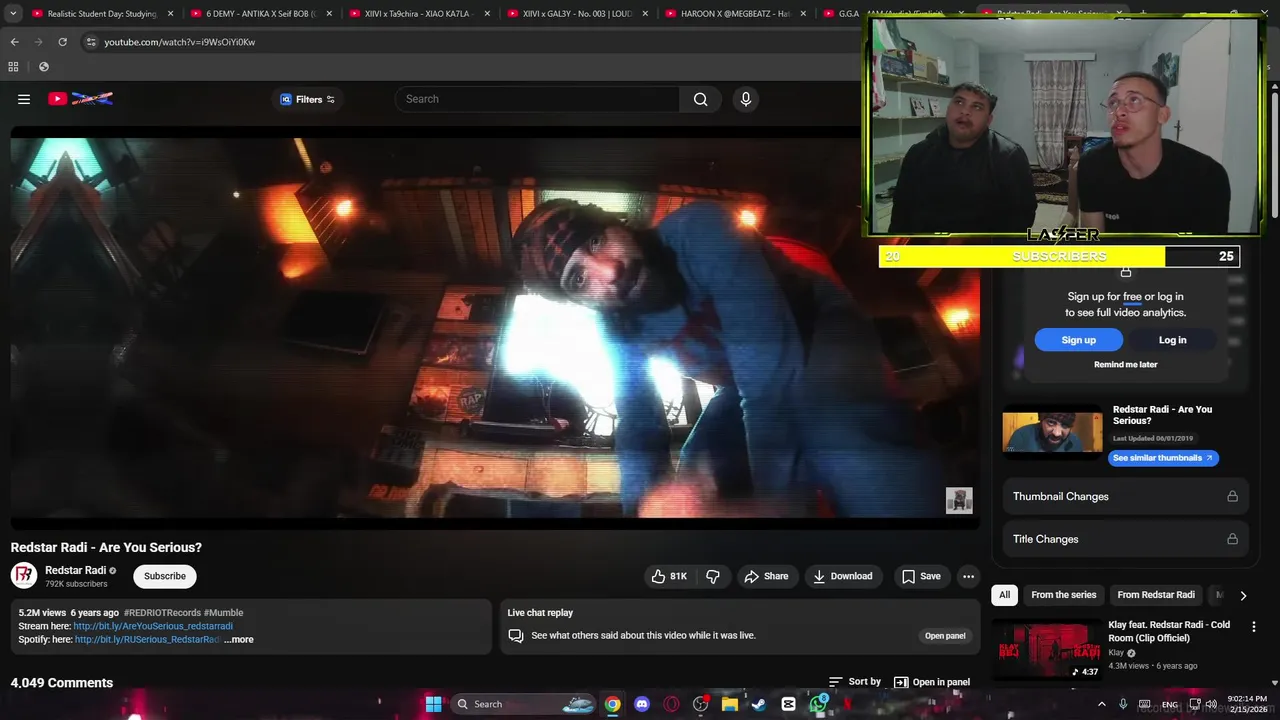Open File Explorer from taskbar
1280x720 pixels.
730,704
